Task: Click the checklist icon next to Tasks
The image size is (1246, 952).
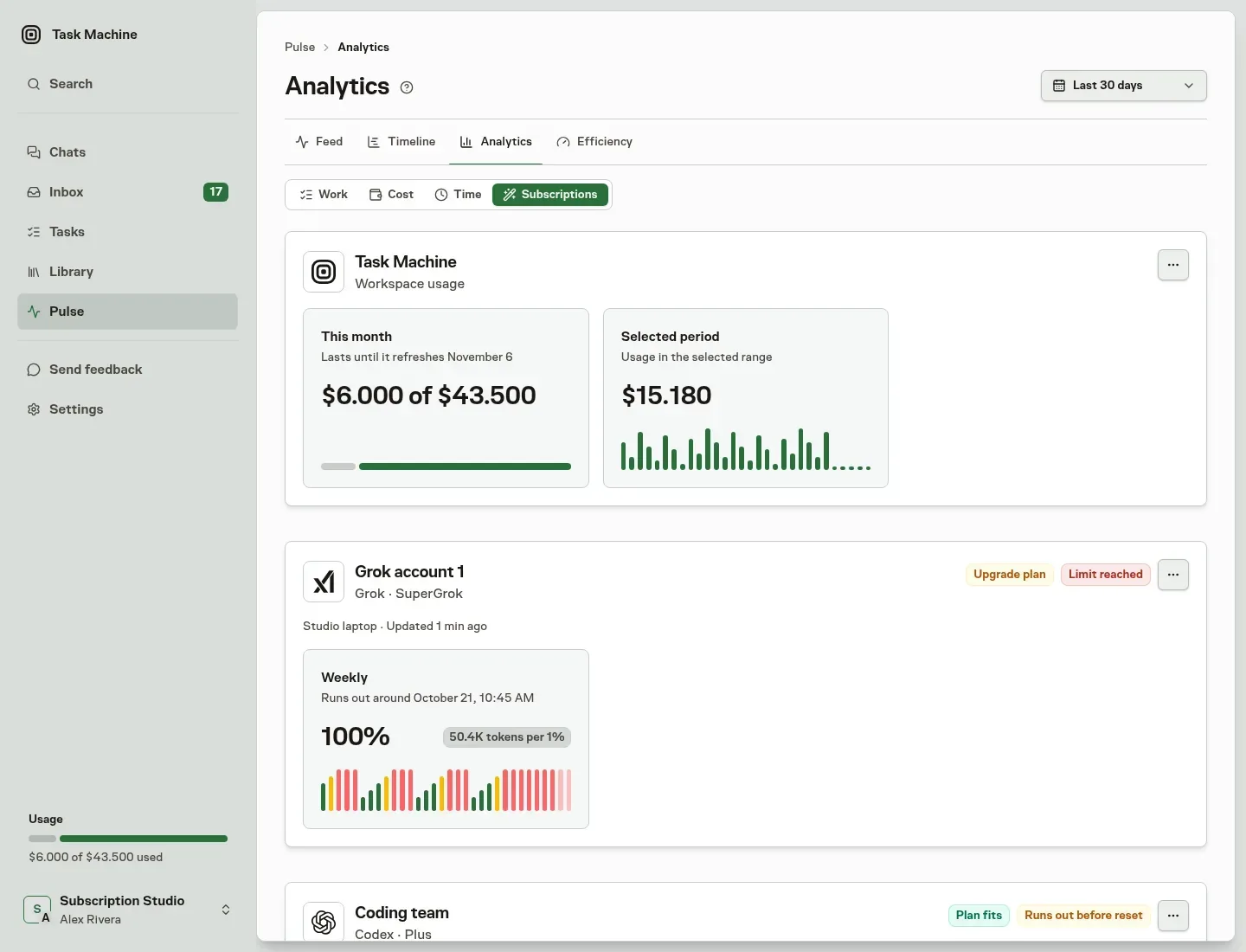Action: click(34, 232)
